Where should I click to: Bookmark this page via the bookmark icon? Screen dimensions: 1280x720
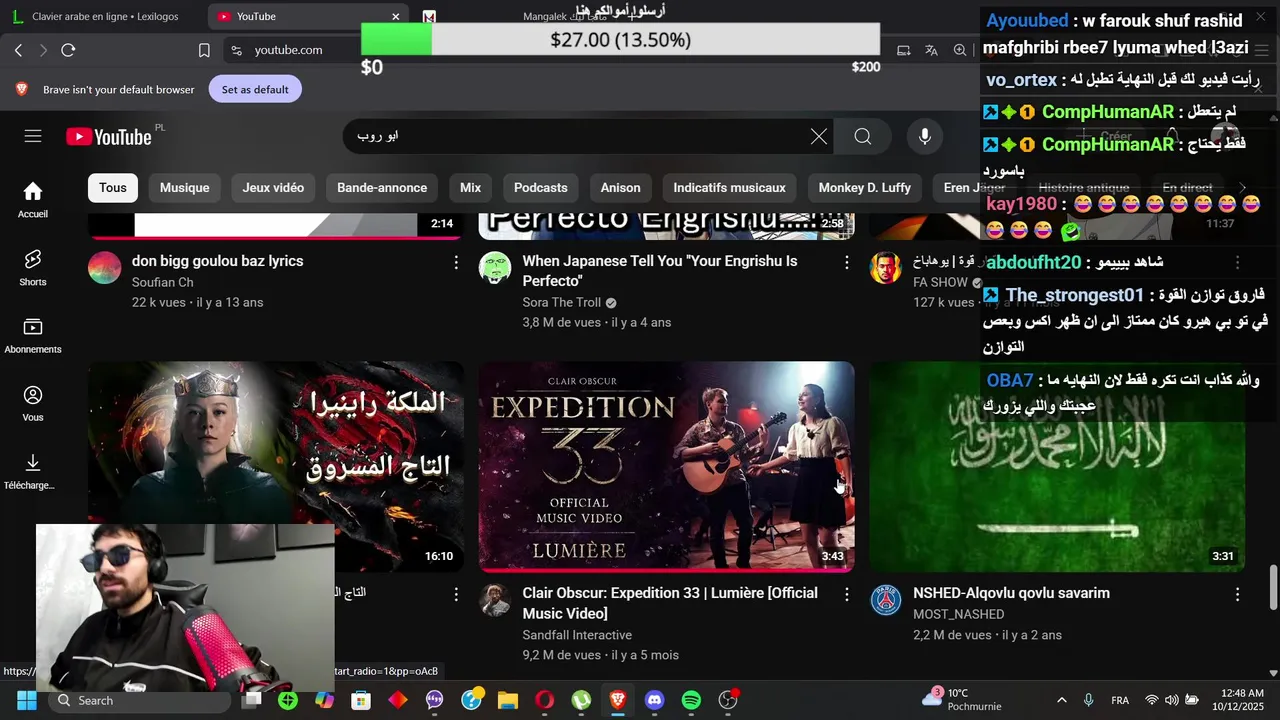204,50
